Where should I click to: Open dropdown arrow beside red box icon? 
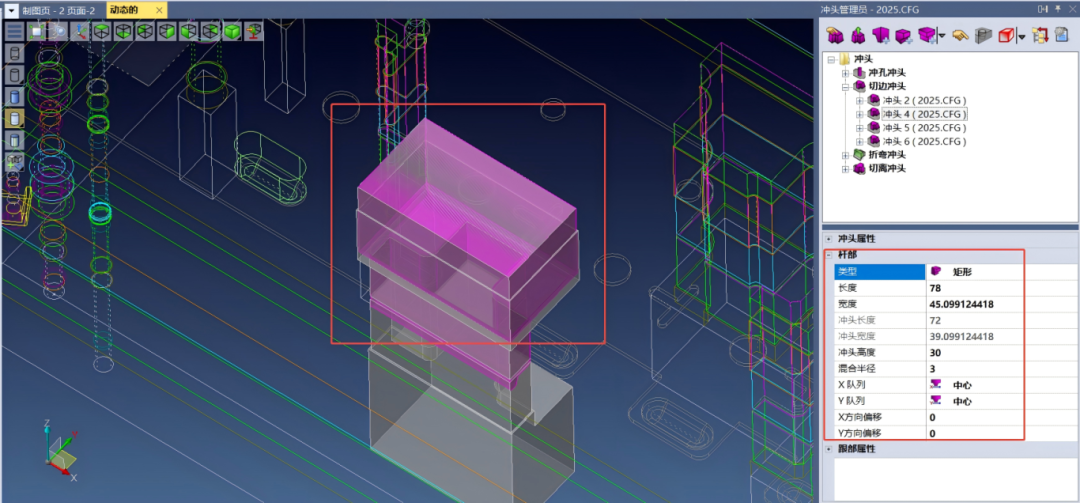point(1021,37)
